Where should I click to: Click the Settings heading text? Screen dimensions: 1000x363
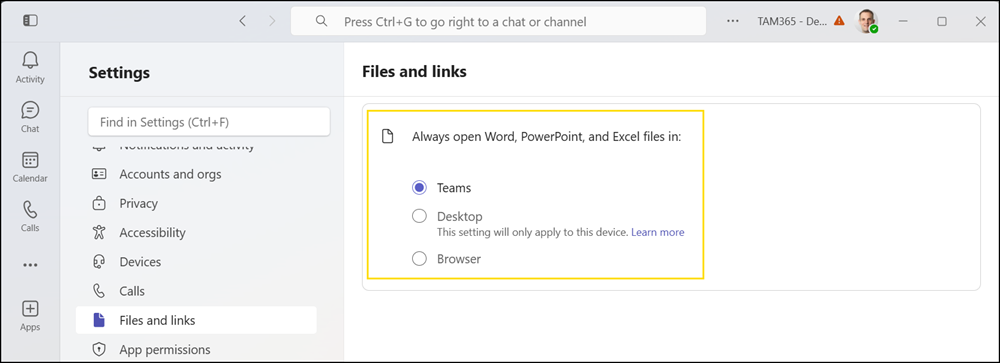(119, 73)
